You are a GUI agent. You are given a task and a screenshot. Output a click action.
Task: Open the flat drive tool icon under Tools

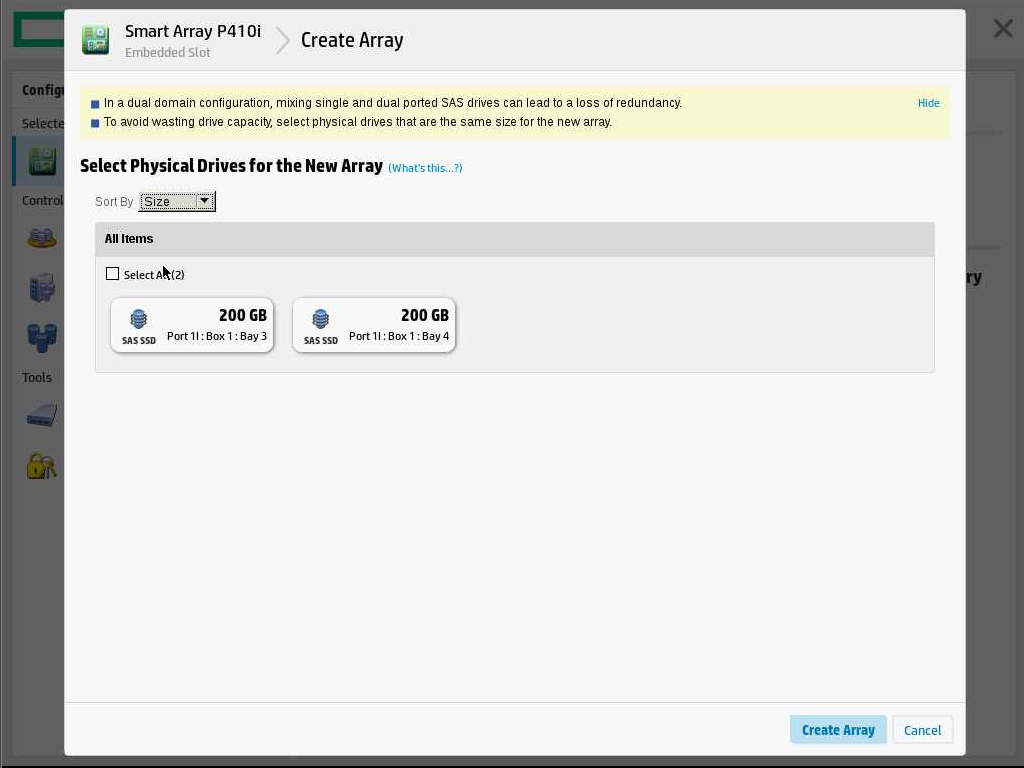(42, 415)
